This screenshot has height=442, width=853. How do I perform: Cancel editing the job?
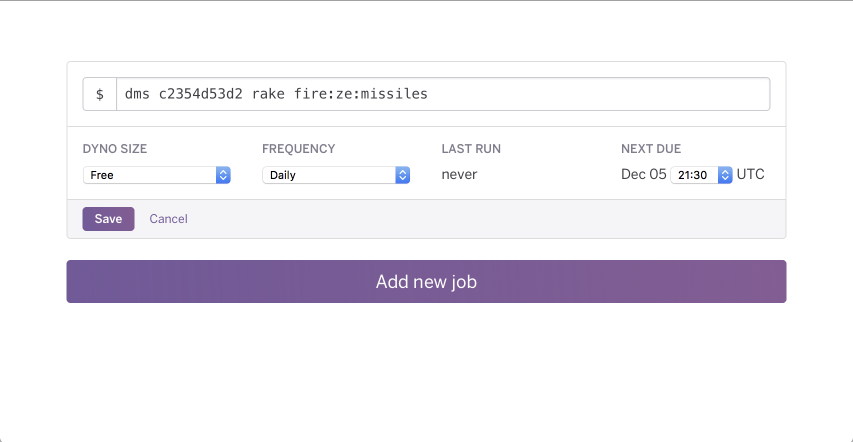[x=169, y=219]
